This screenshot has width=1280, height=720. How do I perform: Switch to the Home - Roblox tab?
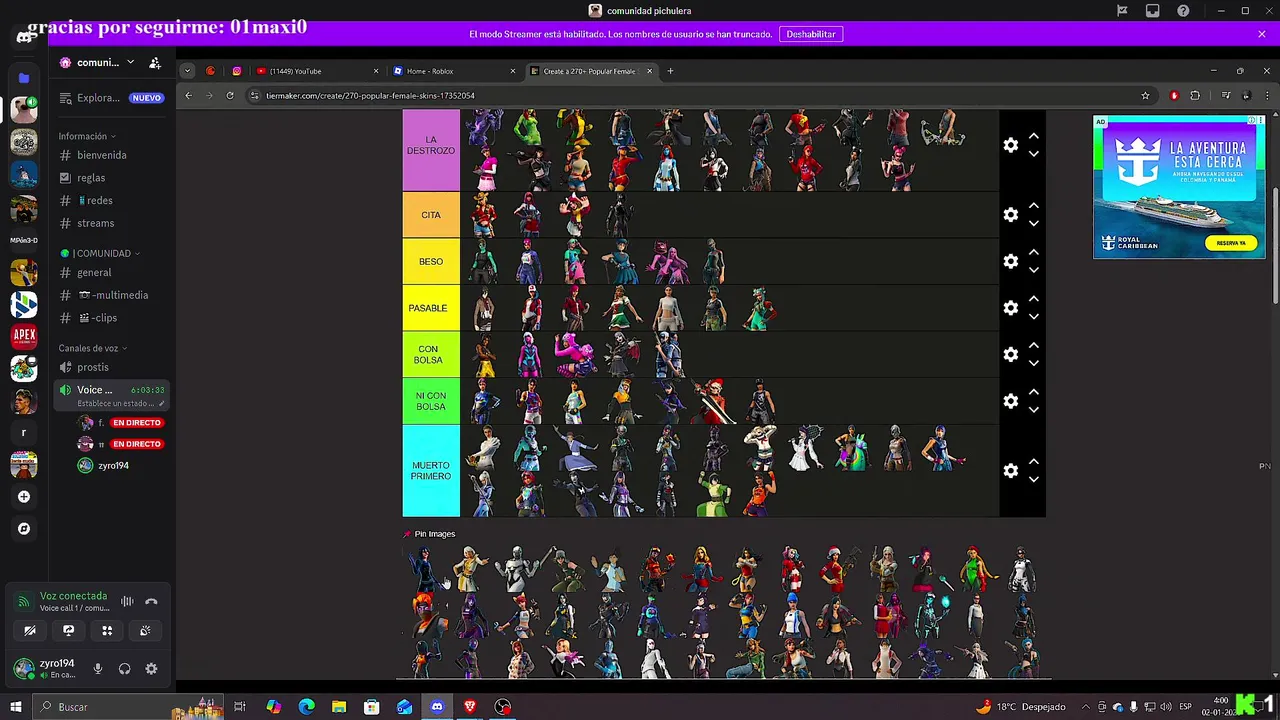coord(455,71)
